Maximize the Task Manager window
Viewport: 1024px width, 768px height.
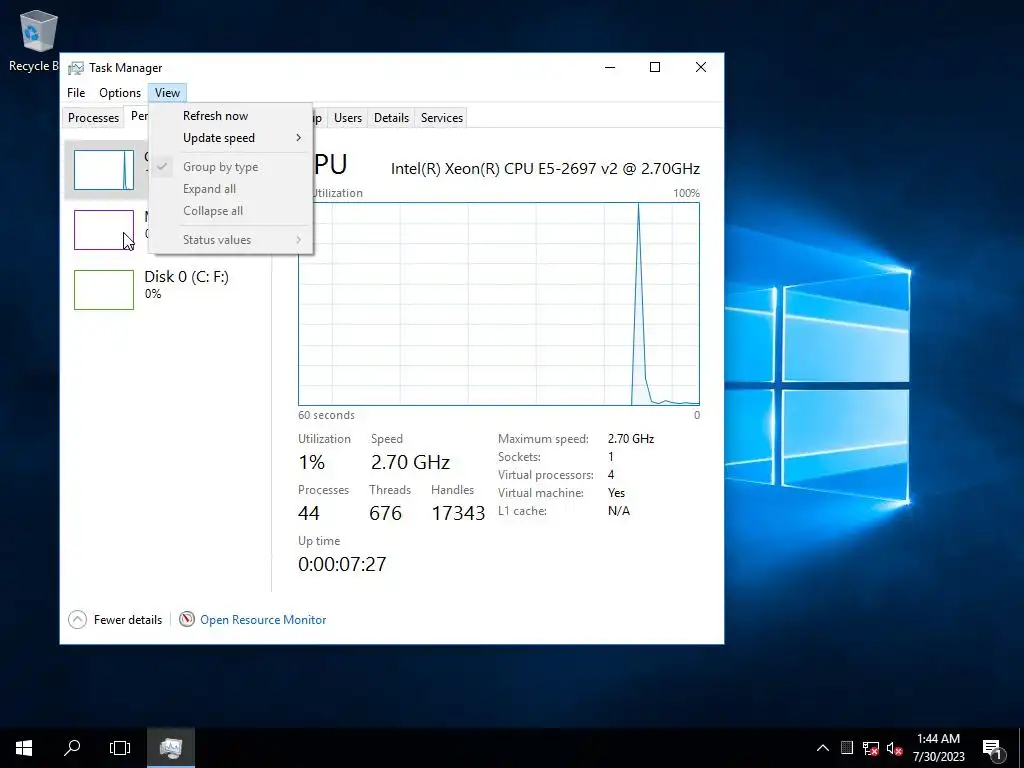655,67
